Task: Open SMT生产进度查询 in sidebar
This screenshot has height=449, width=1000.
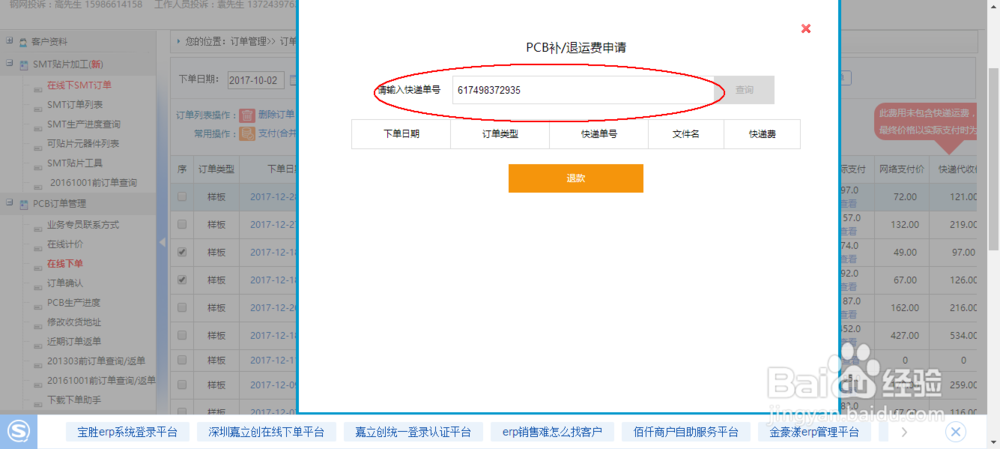Action: (x=84, y=124)
